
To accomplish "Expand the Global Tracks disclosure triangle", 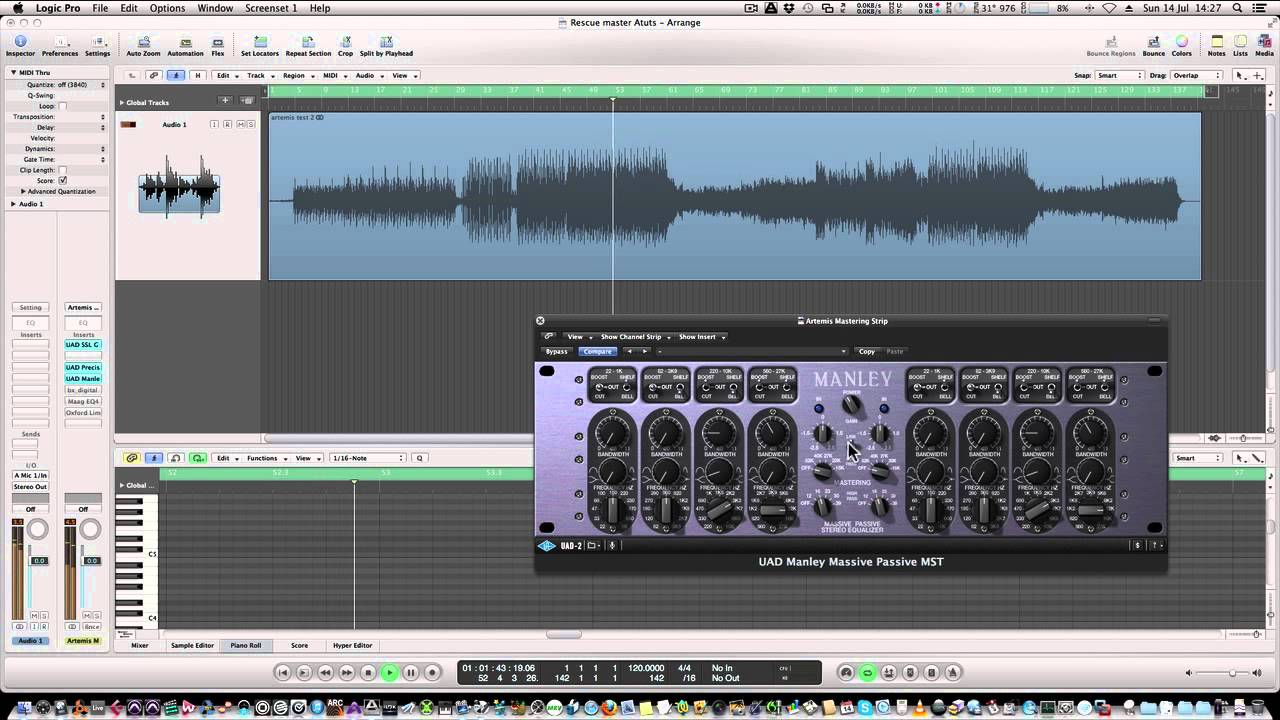I will [122, 102].
